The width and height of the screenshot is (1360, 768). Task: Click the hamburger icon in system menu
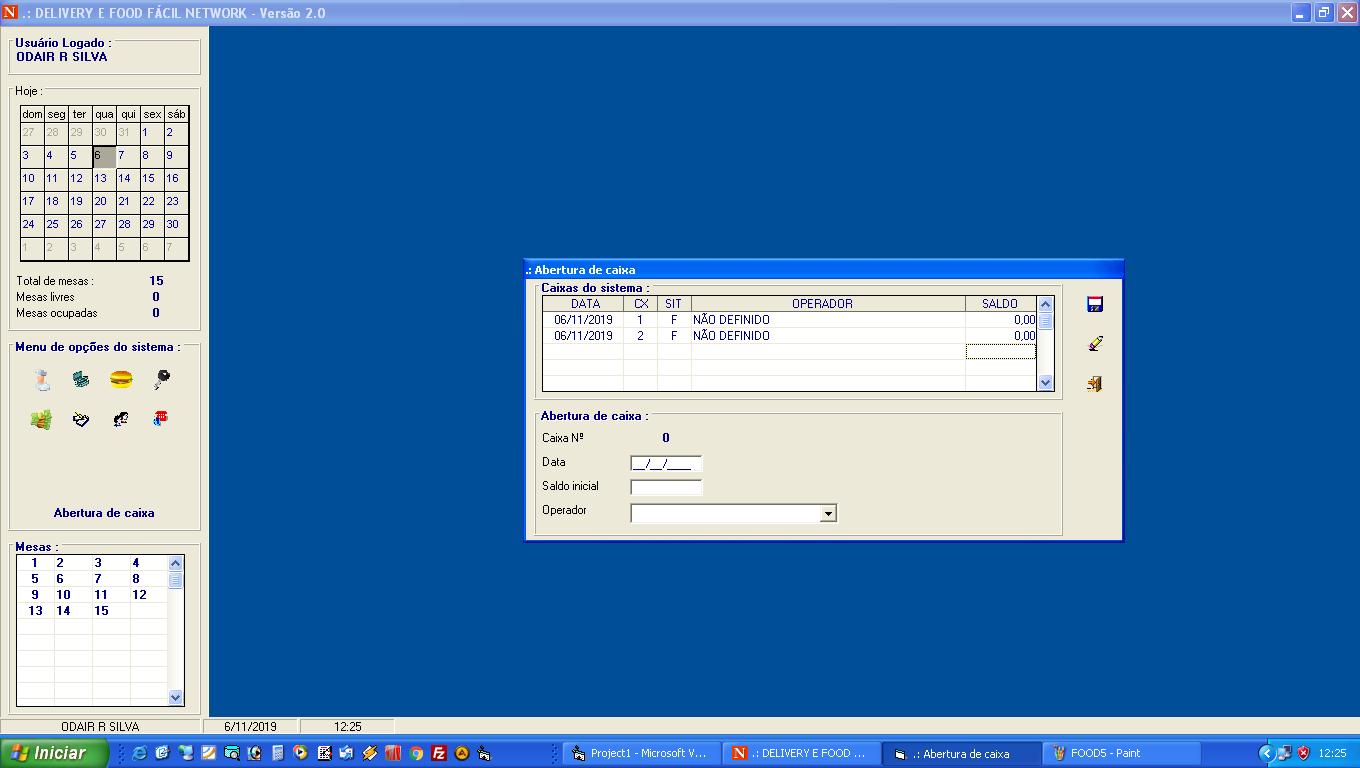(121, 379)
